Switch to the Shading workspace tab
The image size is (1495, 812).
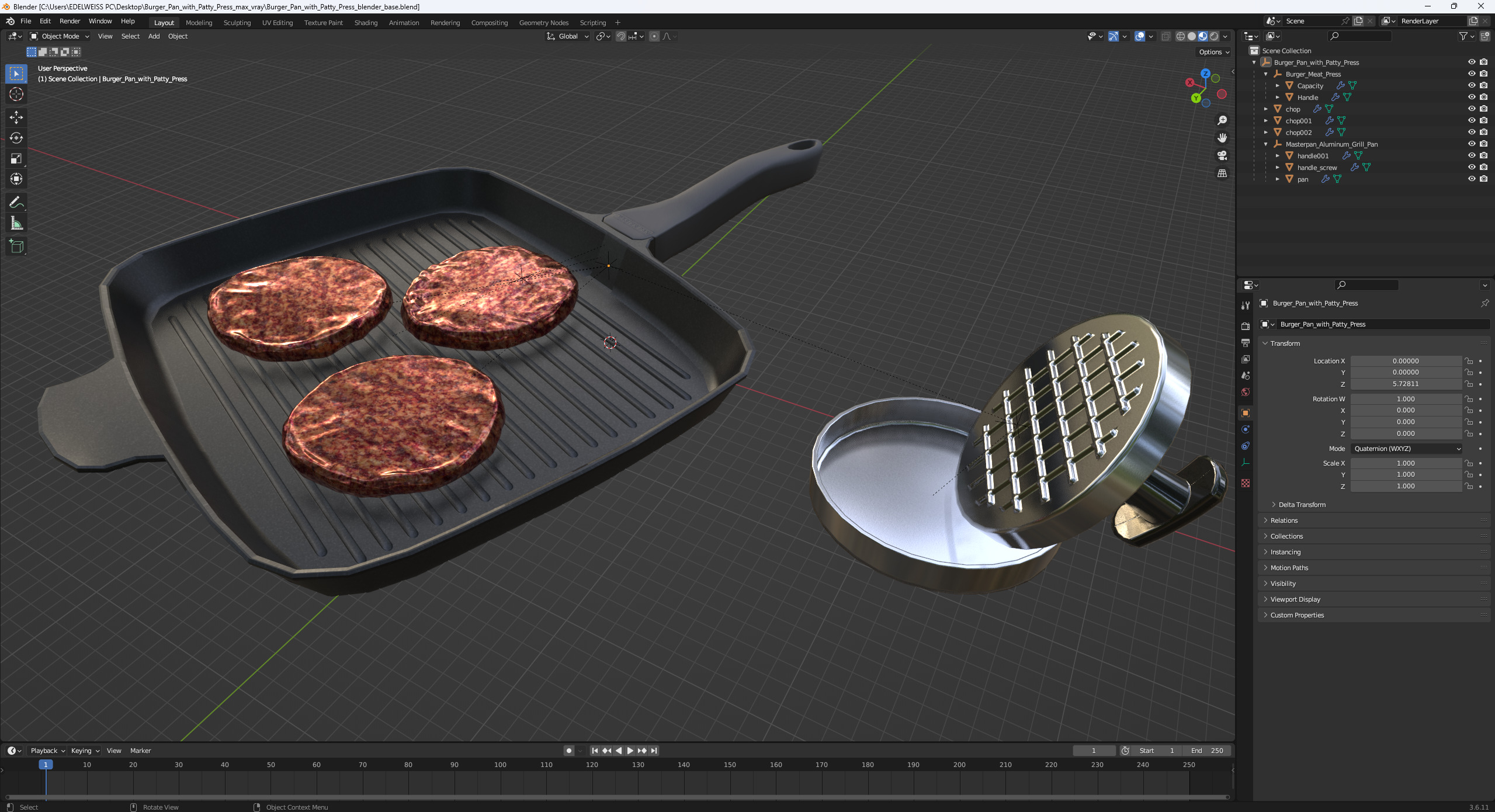coord(366,23)
